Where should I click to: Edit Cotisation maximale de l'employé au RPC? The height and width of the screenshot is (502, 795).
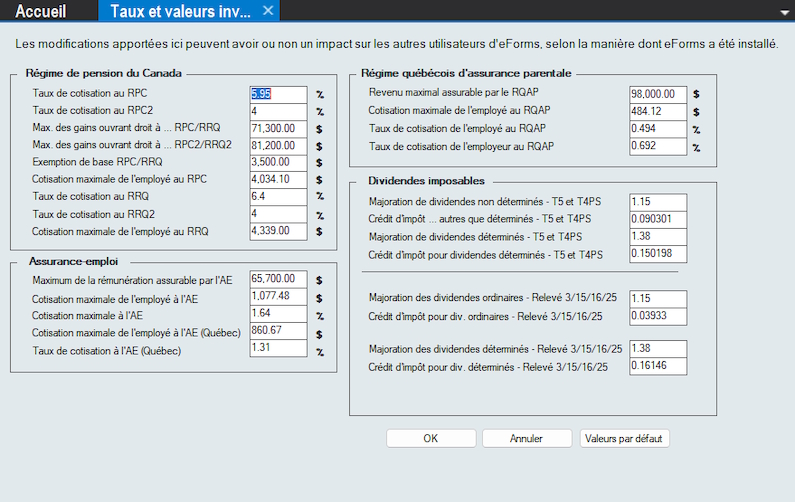tap(277, 179)
